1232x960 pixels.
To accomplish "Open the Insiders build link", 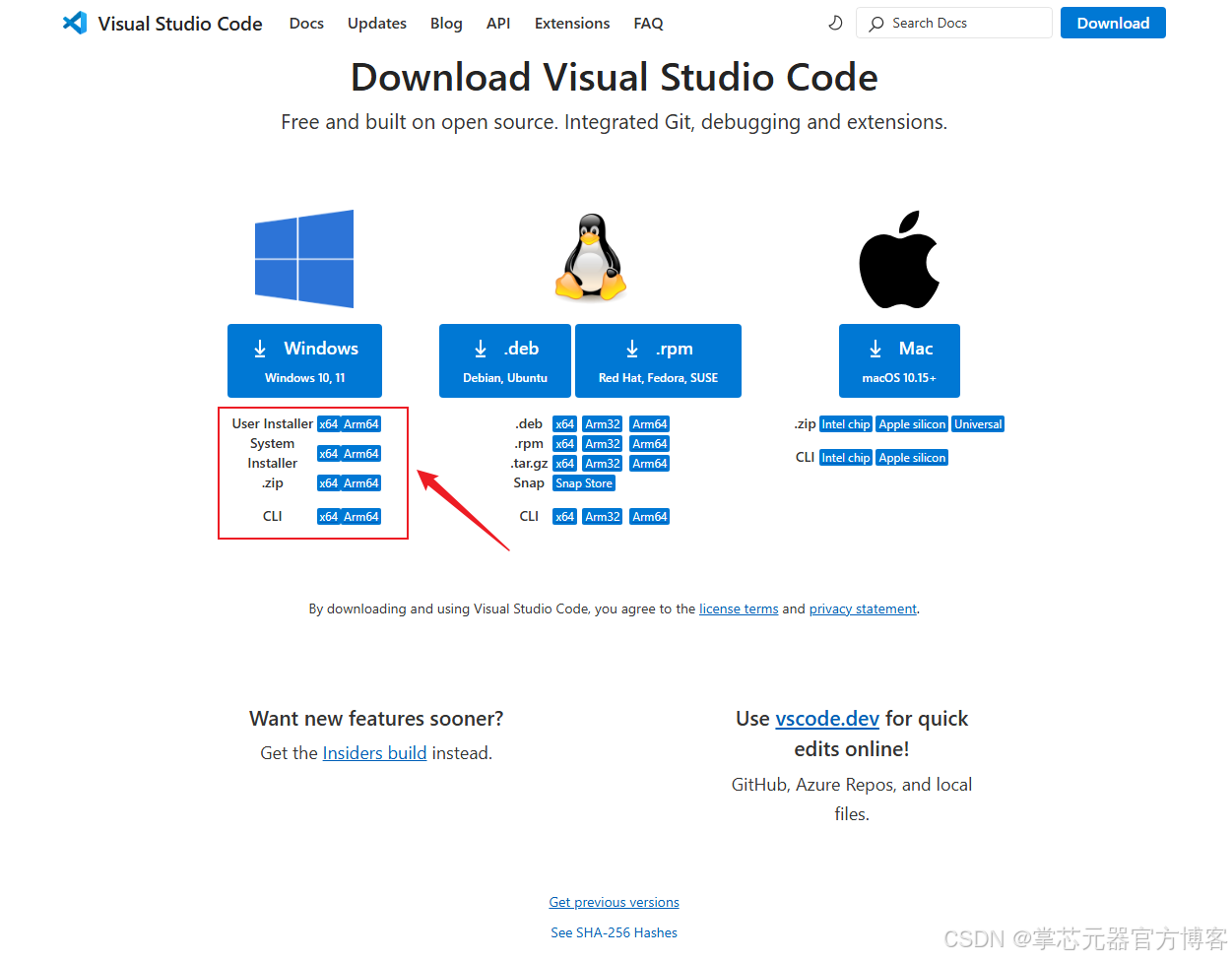I will click(x=374, y=753).
